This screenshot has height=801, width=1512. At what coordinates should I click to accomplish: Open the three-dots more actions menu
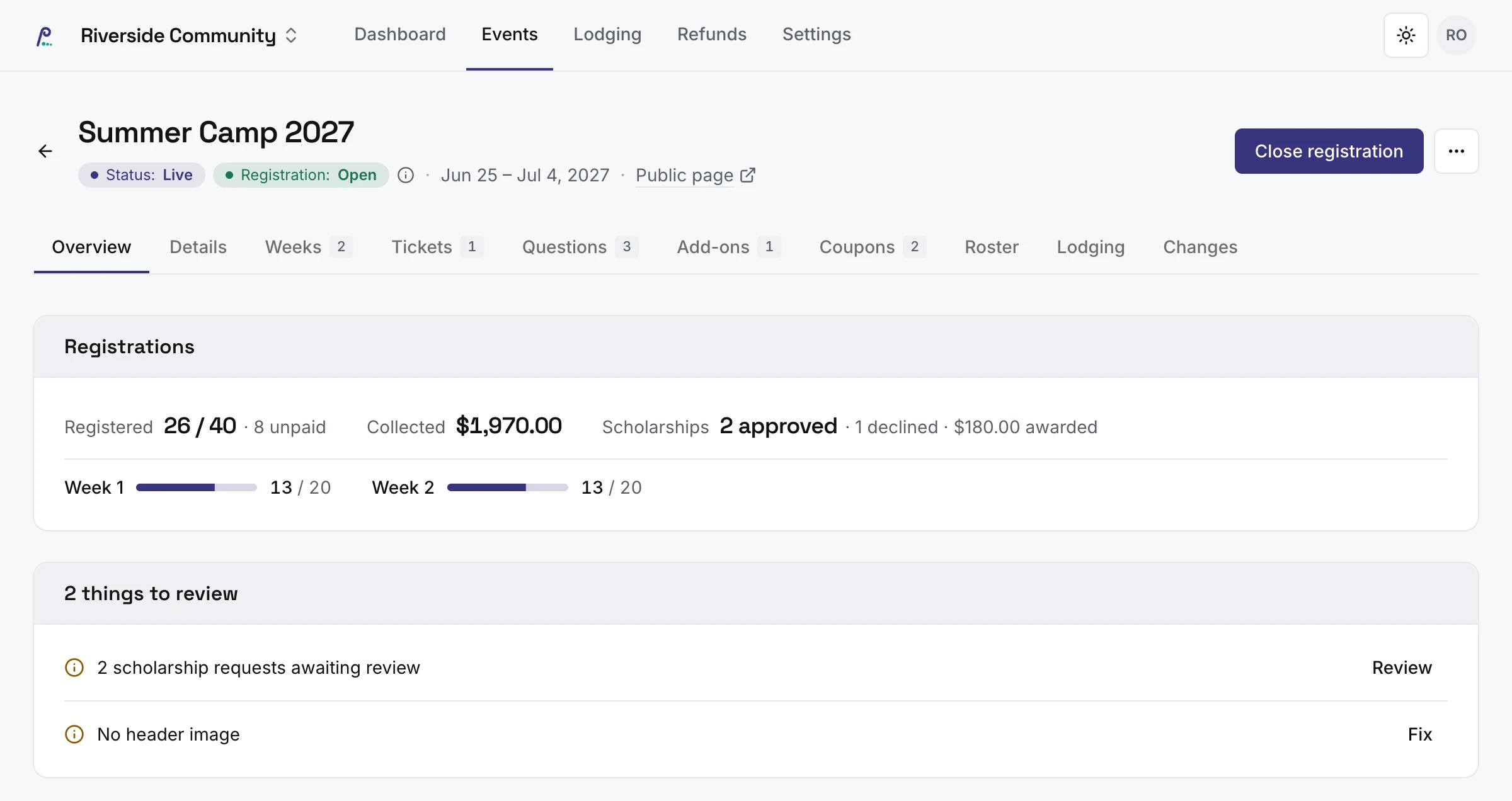coord(1457,151)
